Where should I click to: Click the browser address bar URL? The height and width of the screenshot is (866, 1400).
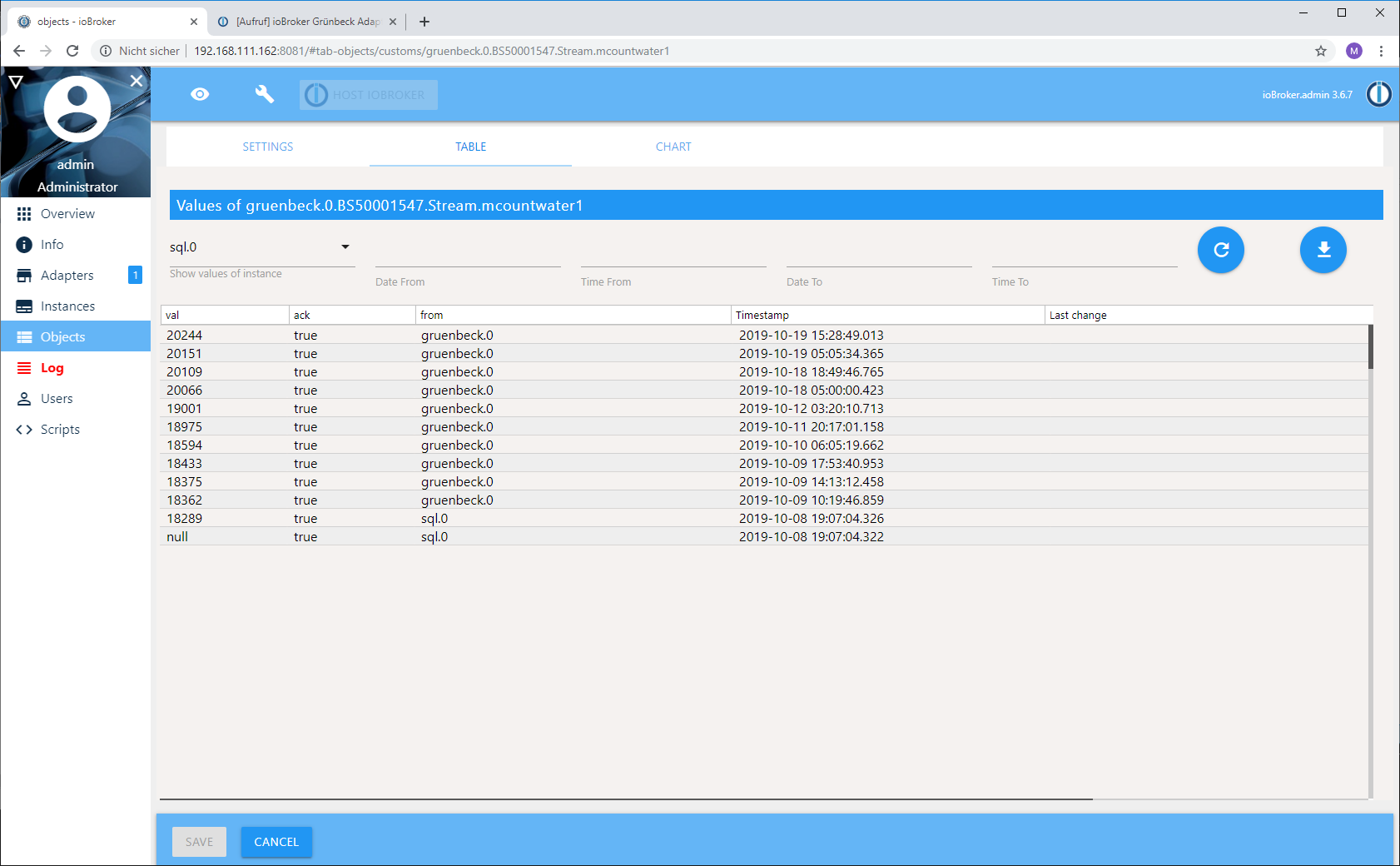point(431,51)
